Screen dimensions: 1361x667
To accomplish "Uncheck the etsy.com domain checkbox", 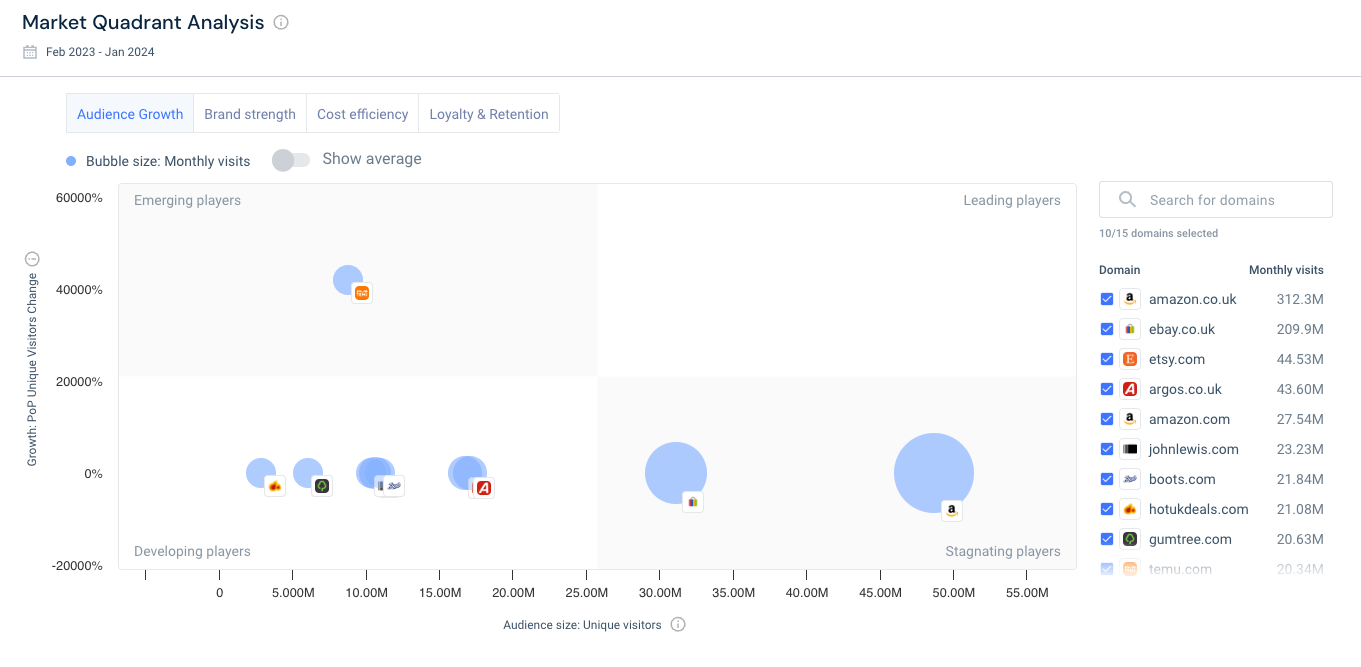I will tap(1107, 359).
